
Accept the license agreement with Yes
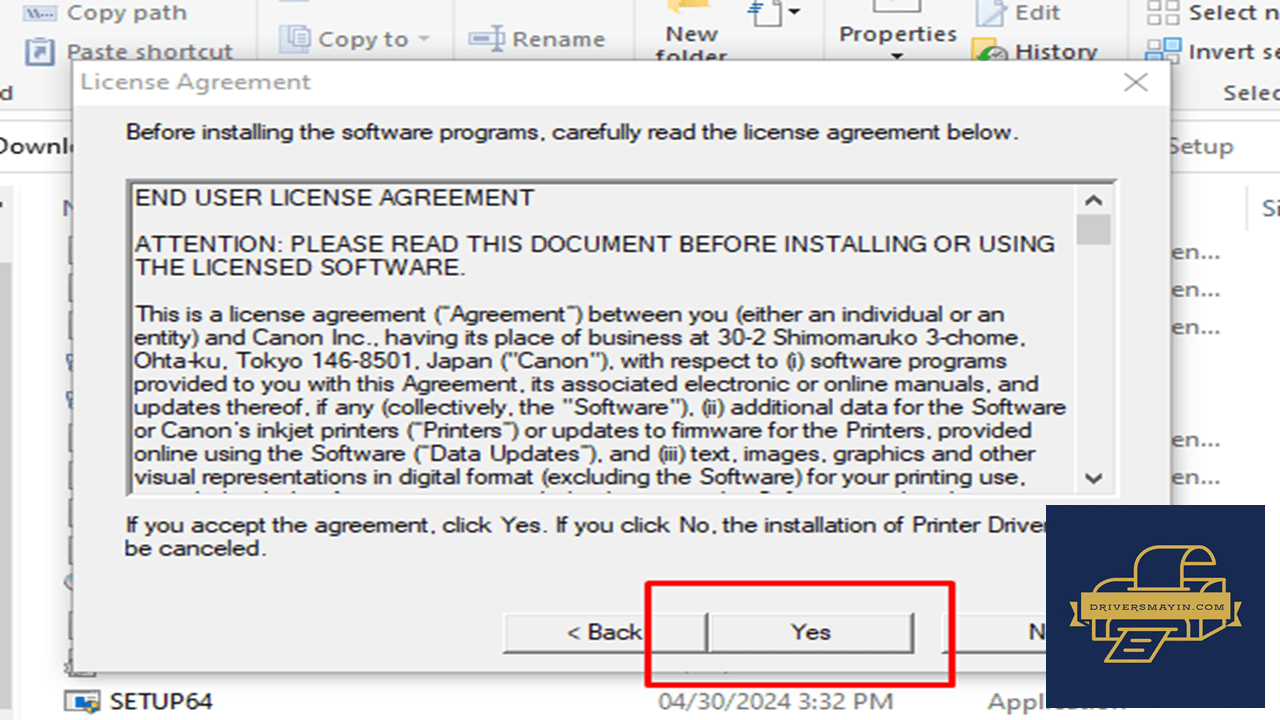[810, 632]
